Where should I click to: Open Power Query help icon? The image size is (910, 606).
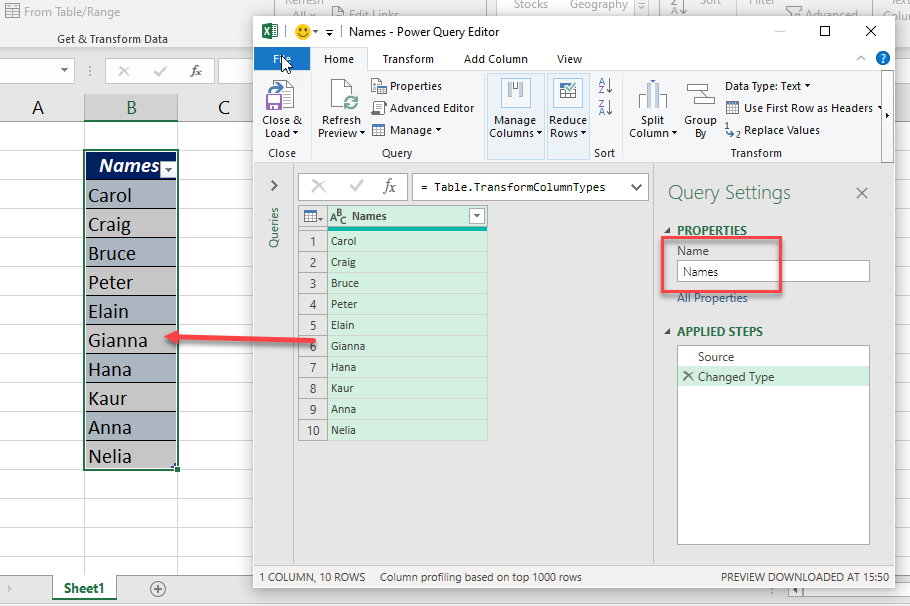(x=883, y=58)
